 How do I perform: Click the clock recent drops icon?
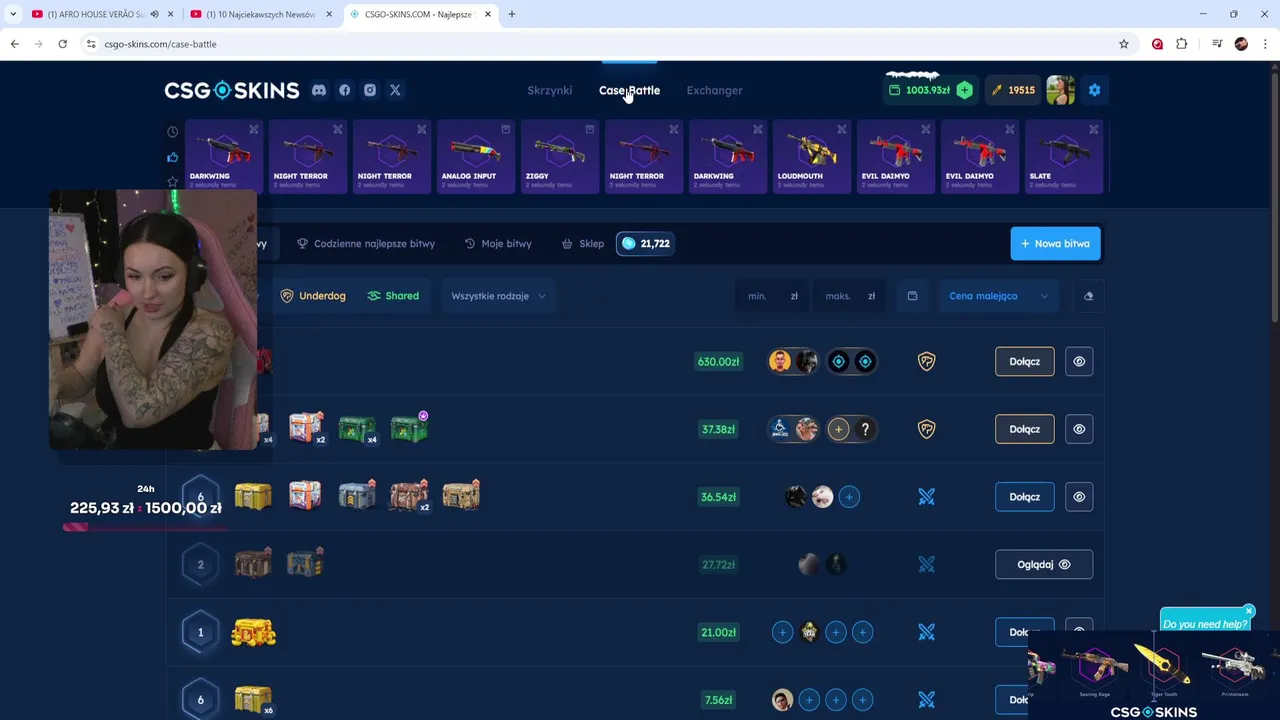172,132
